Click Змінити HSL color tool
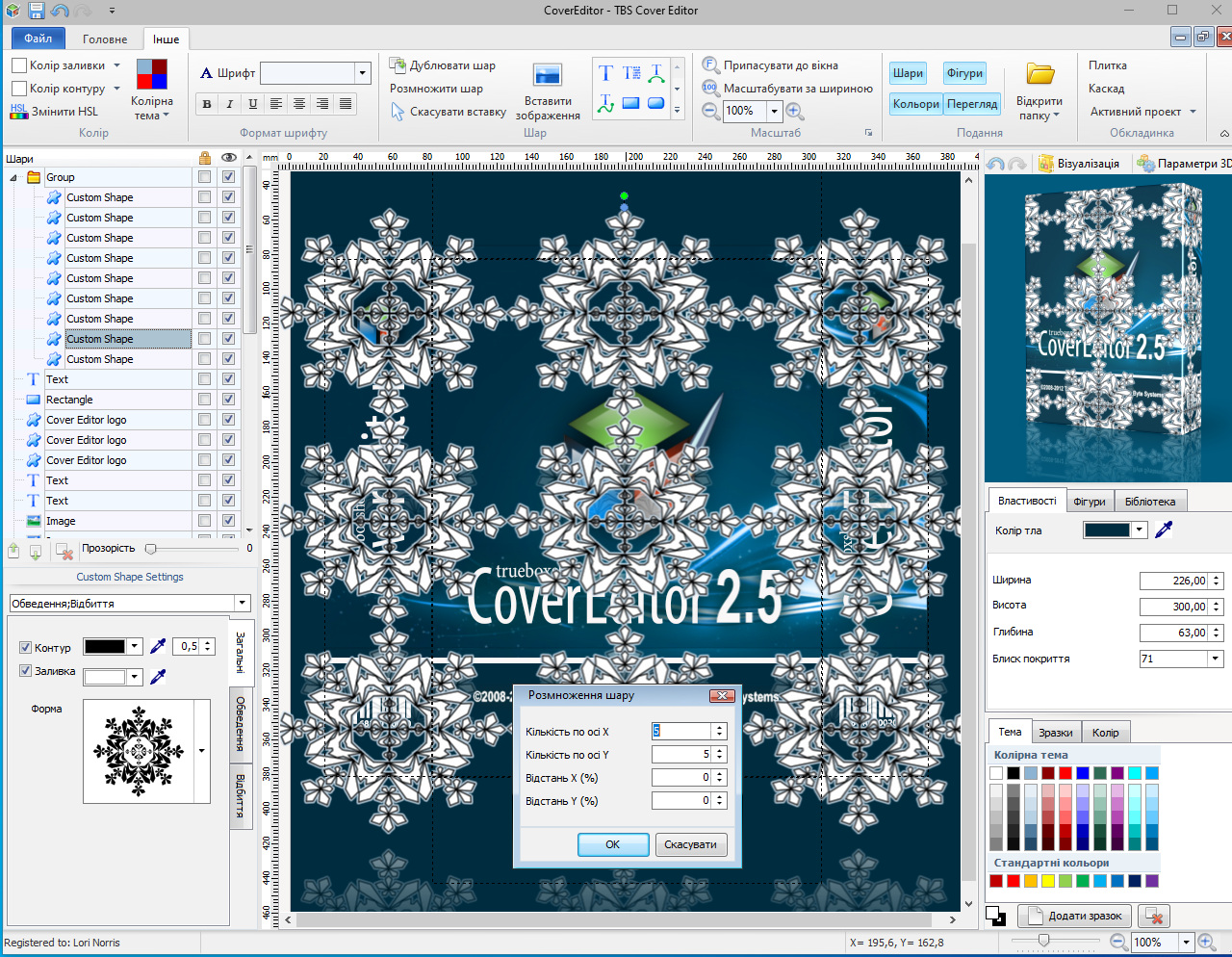 click(x=54, y=112)
